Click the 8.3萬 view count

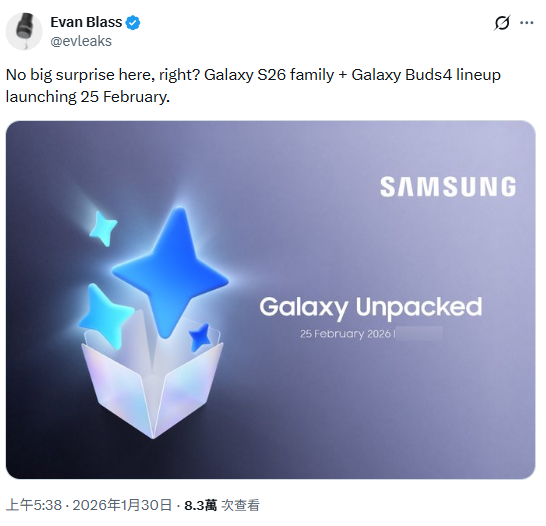tap(201, 505)
